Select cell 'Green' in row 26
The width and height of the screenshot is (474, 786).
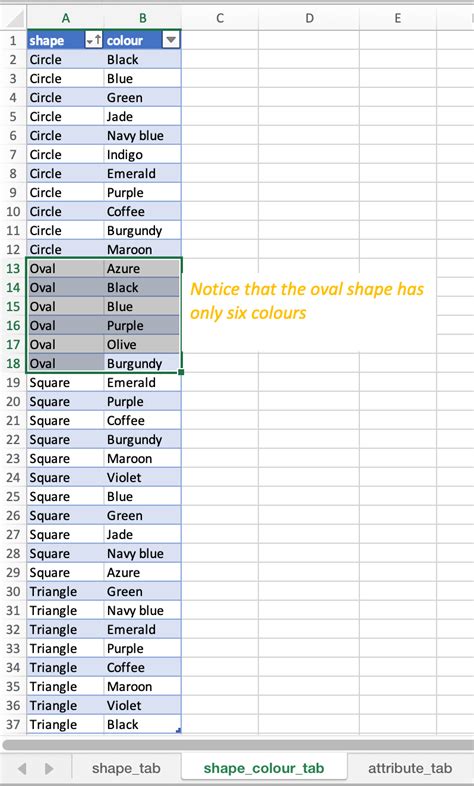[x=143, y=516]
